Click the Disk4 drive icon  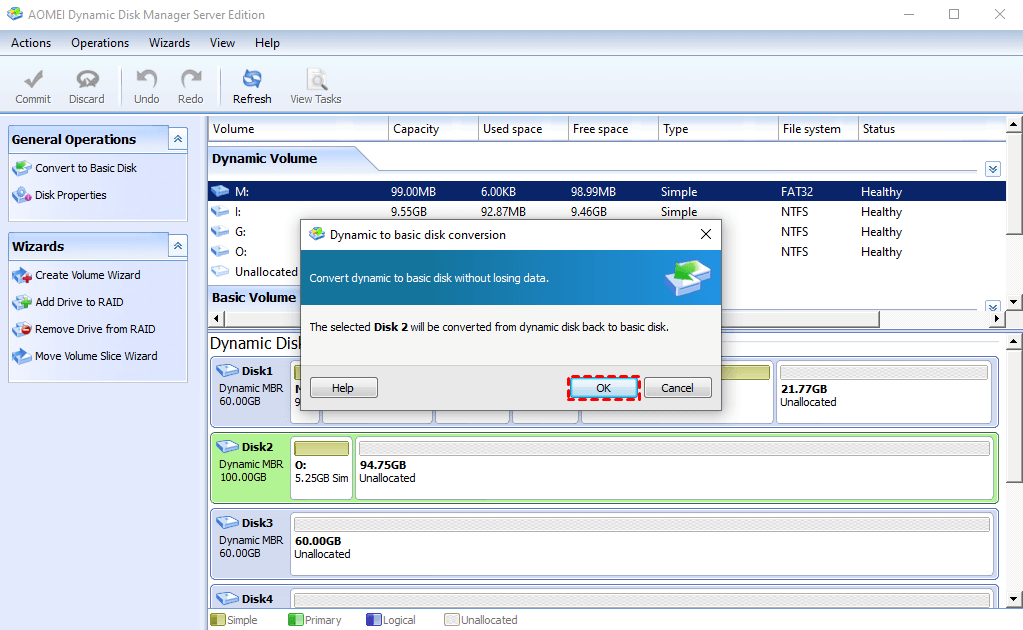pos(227,598)
